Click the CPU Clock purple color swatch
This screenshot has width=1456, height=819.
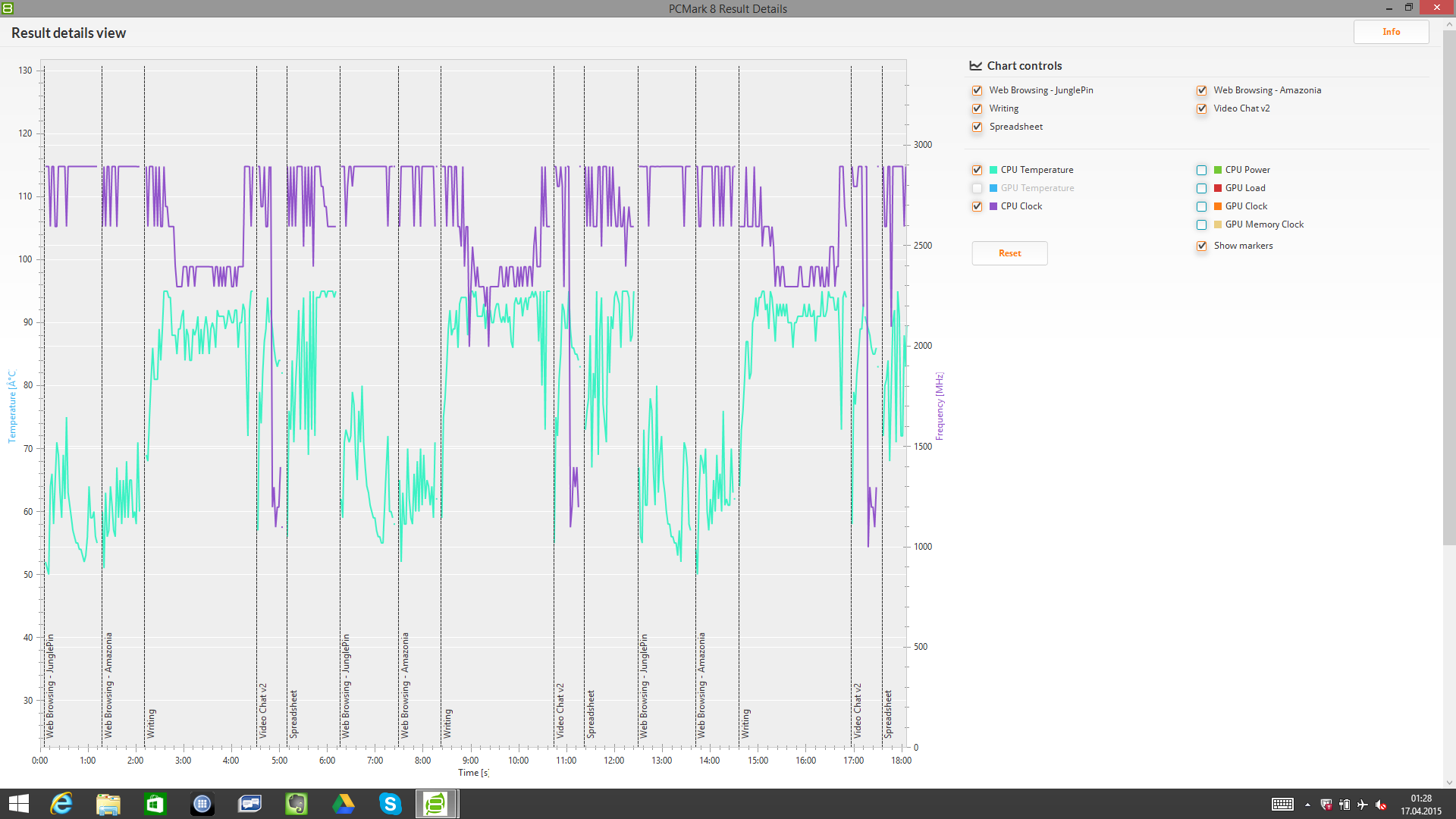coord(993,206)
